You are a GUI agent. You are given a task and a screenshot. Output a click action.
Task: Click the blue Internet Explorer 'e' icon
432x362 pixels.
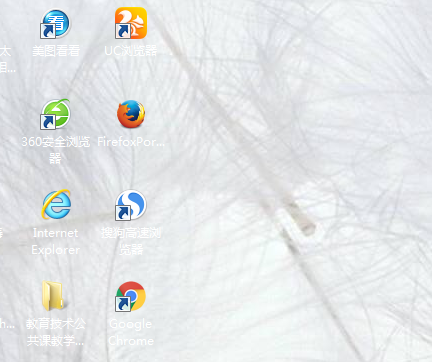pyautogui.click(x=56, y=205)
